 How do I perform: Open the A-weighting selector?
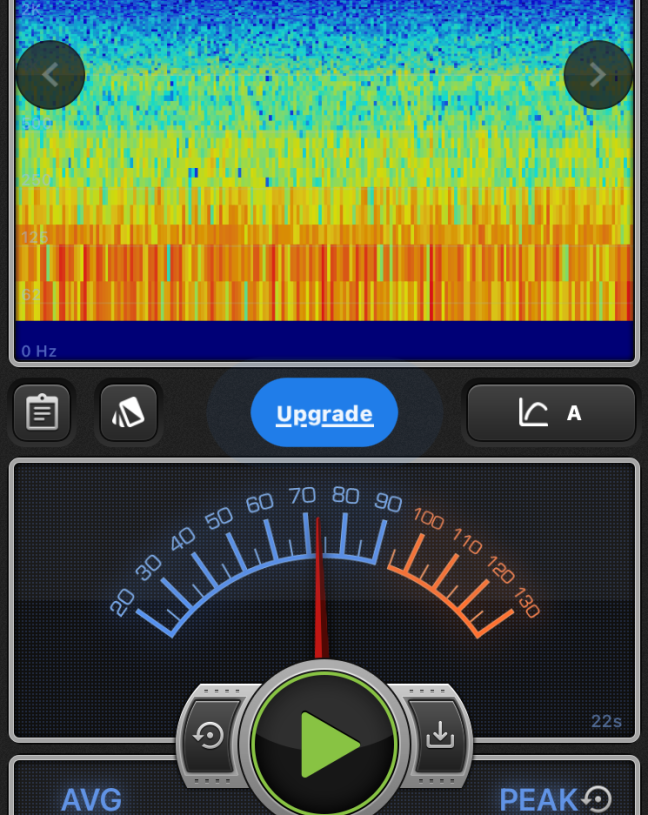574,413
